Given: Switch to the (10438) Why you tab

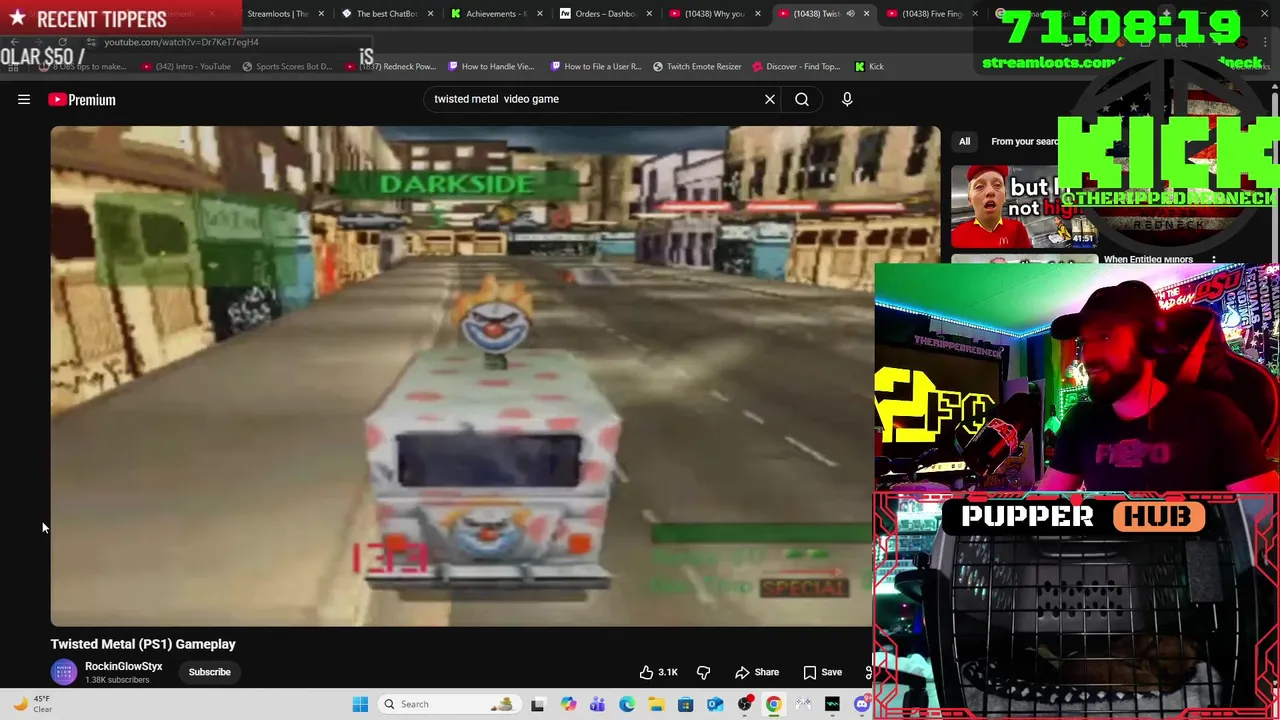Looking at the screenshot, I should click(x=707, y=14).
